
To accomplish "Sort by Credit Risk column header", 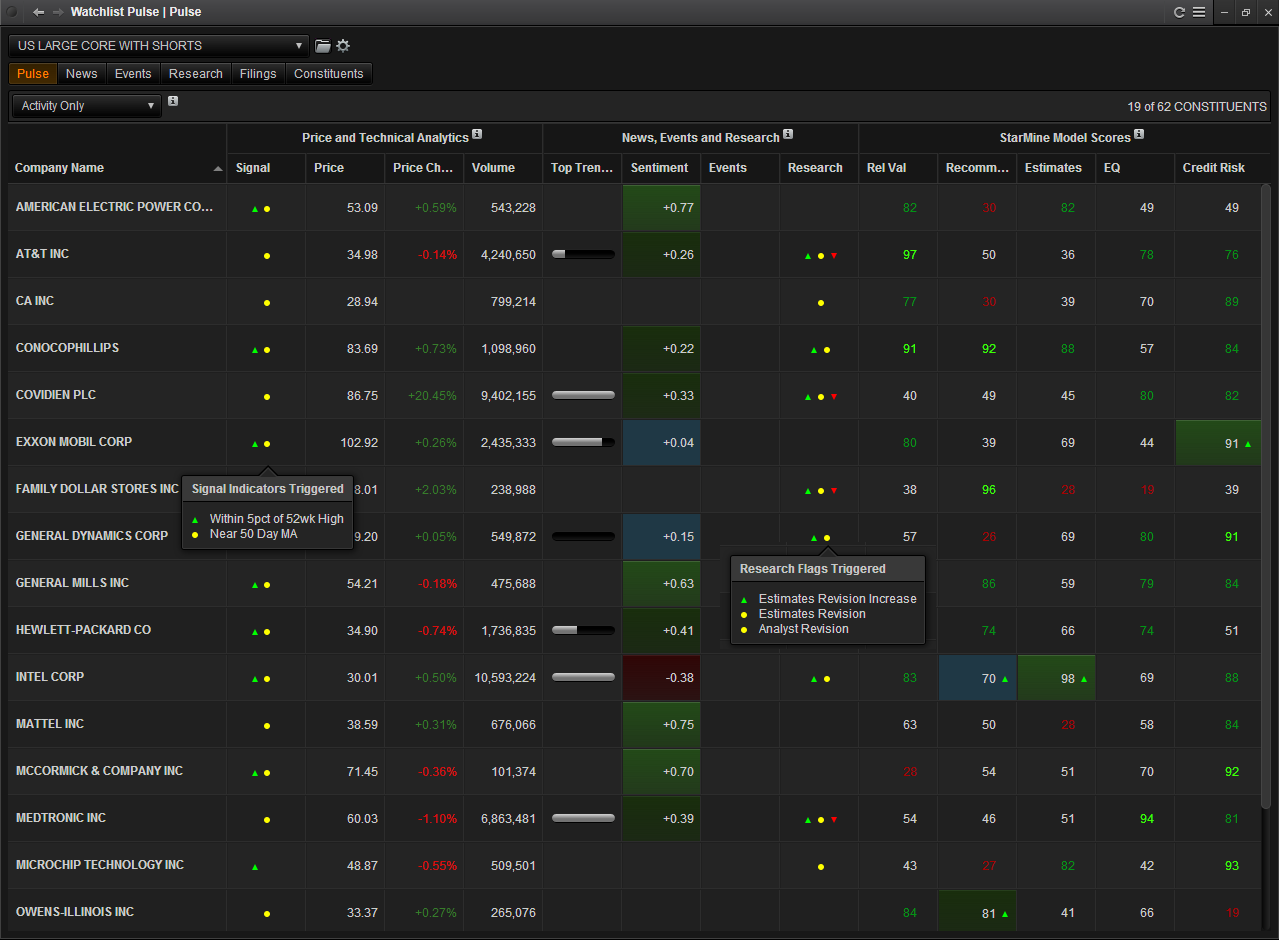I will (1213, 168).
